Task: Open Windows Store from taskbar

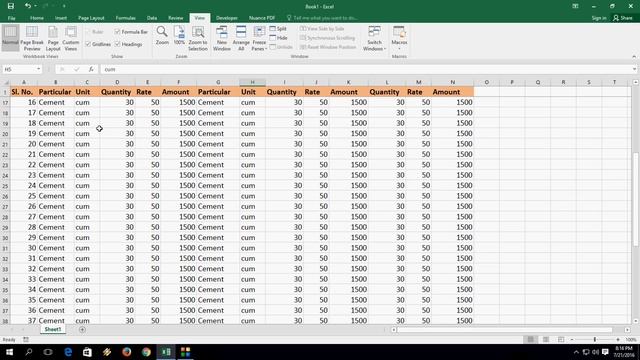Action: click(87, 352)
